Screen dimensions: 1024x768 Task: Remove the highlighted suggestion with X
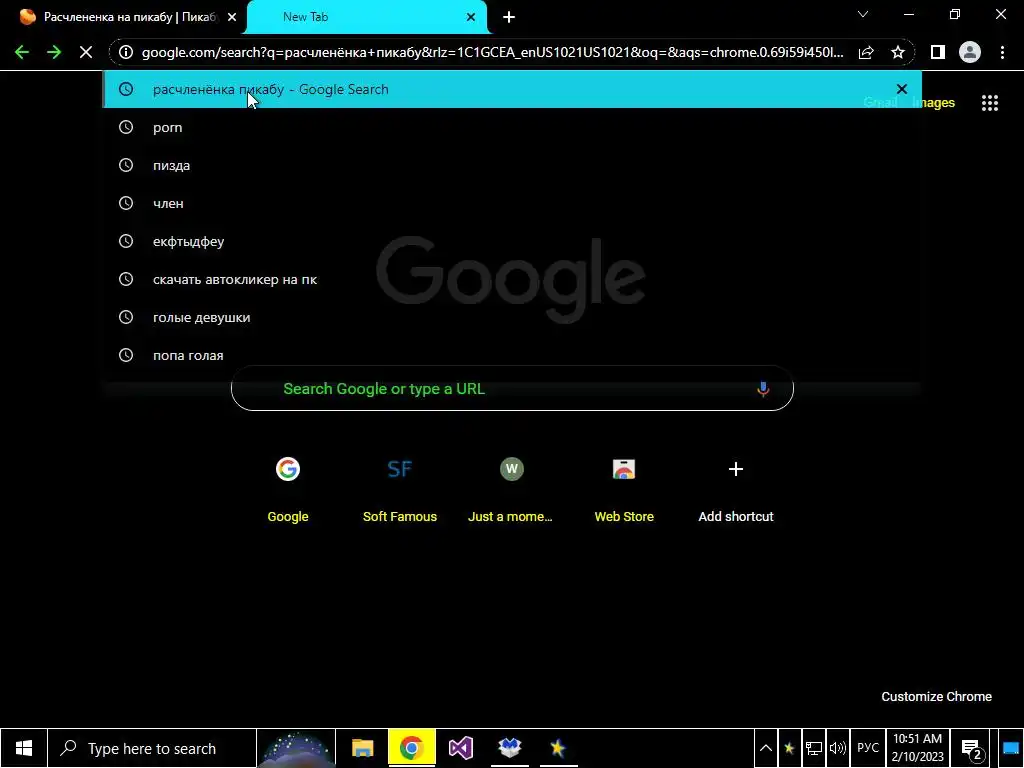point(902,89)
